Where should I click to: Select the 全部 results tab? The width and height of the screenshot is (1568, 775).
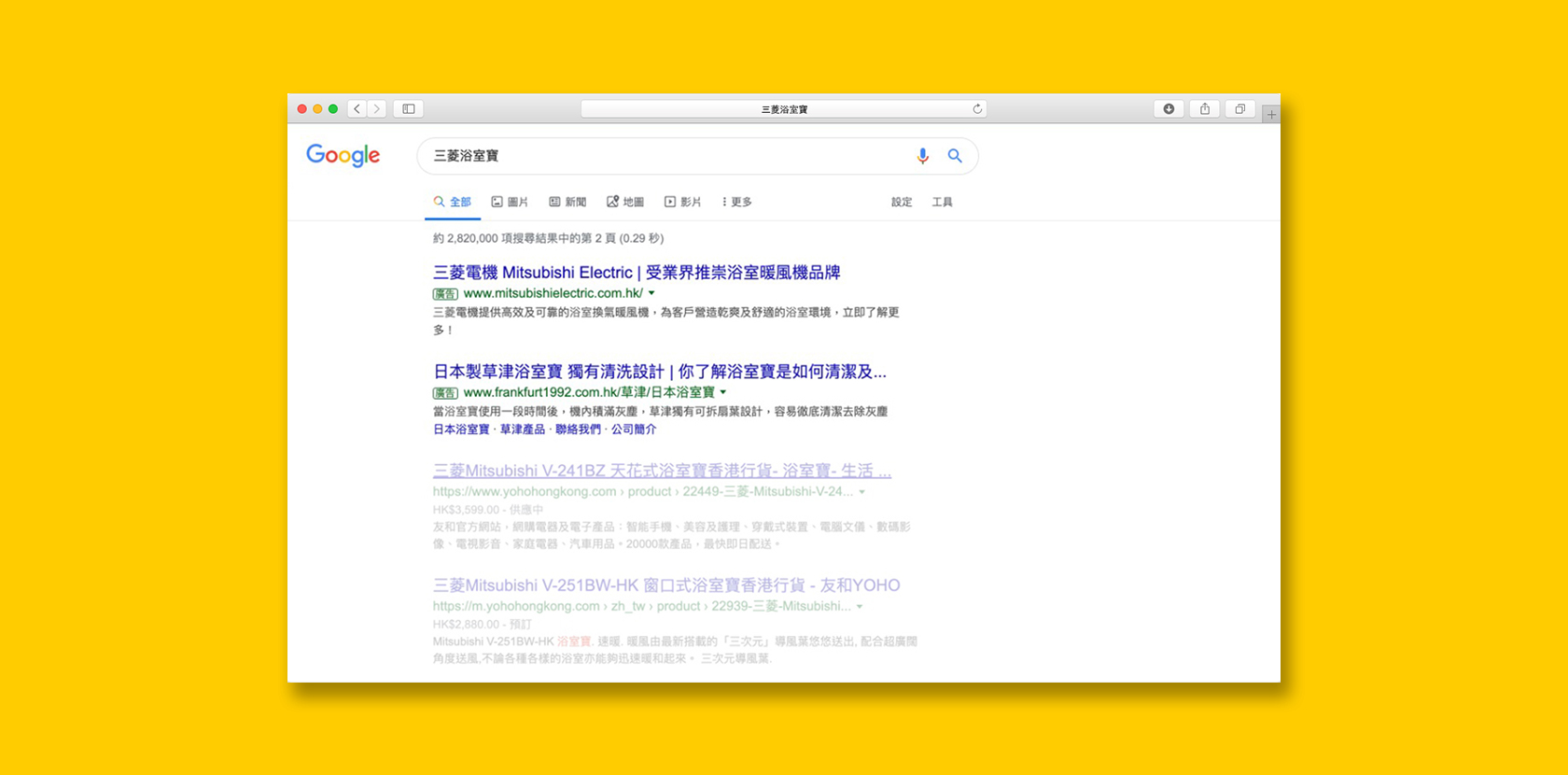(x=453, y=202)
